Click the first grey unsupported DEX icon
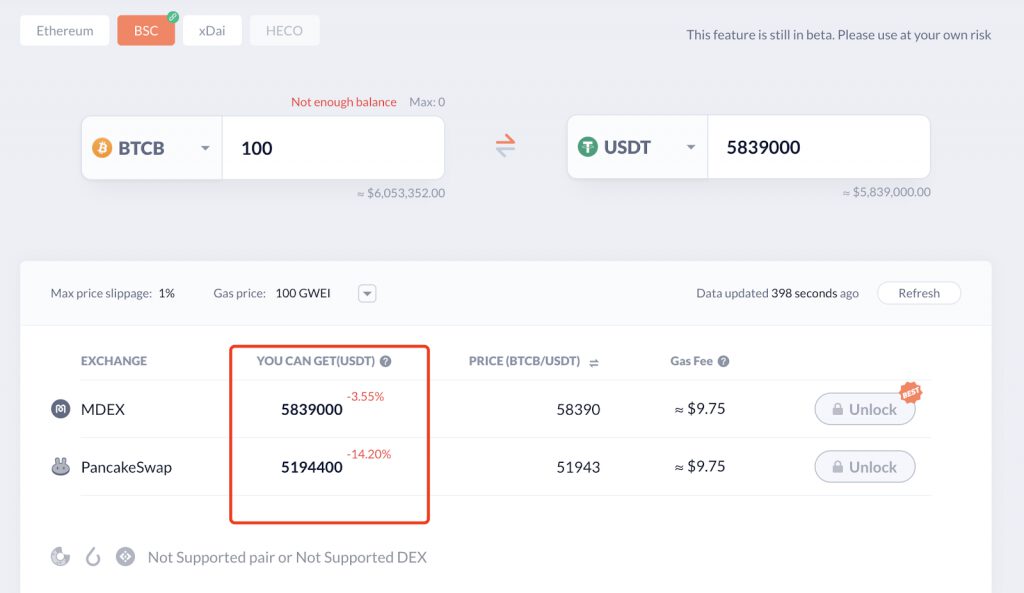The width and height of the screenshot is (1024, 593). [61, 557]
